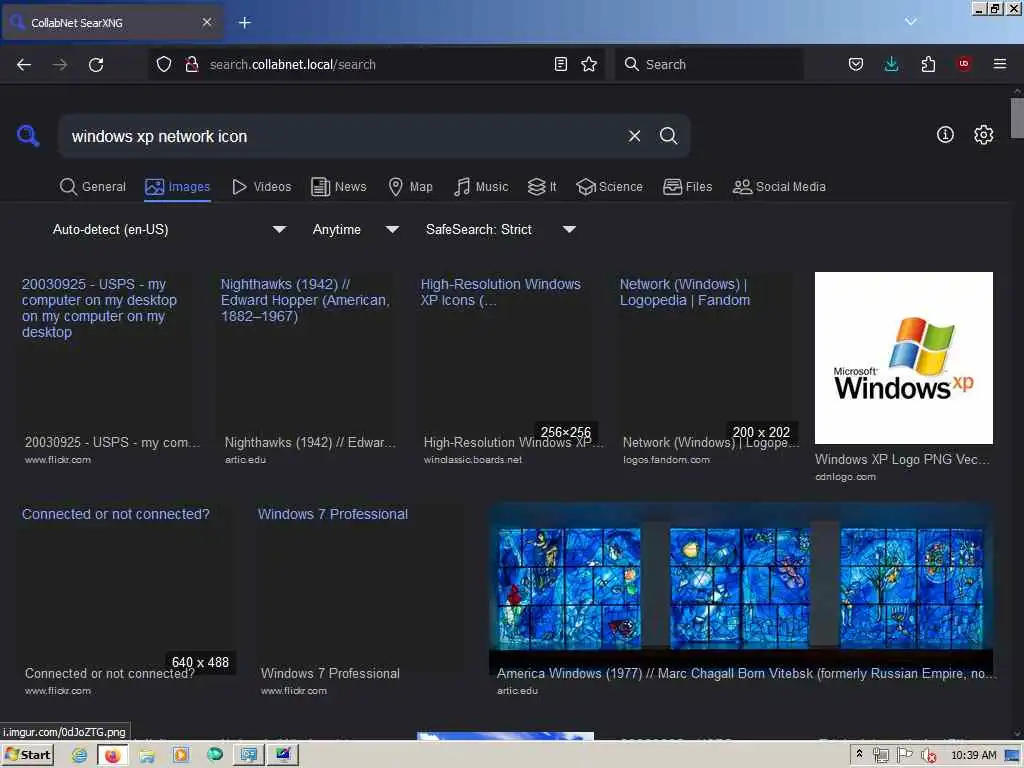Launch Windows Media Player from taskbar

[x=181, y=755]
